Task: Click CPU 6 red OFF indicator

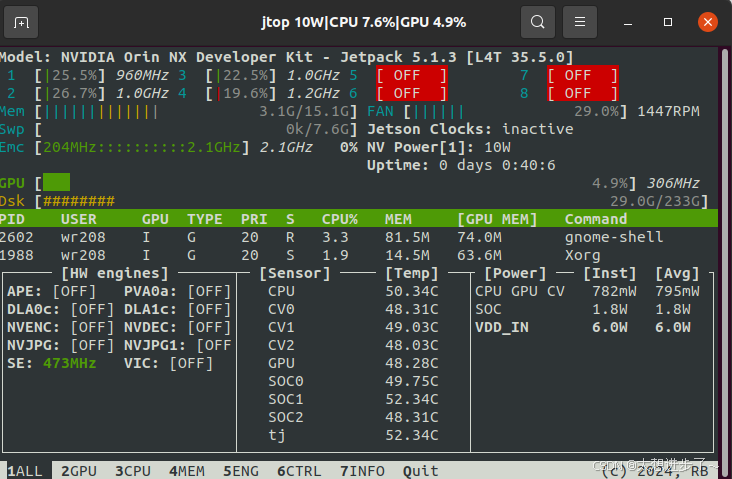Action: [x=412, y=93]
